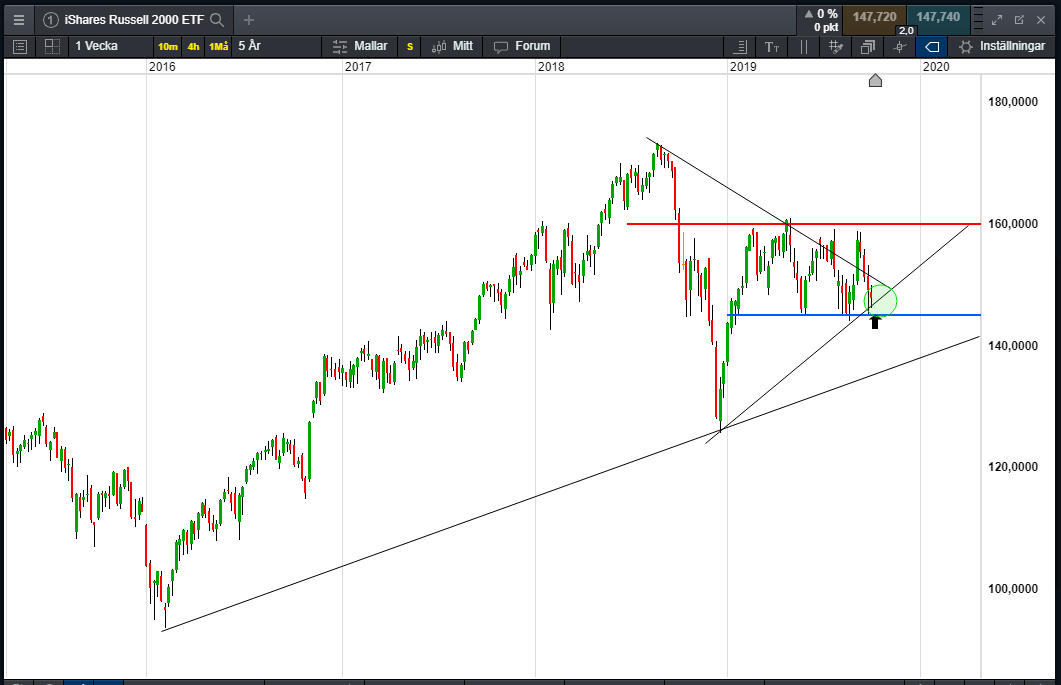This screenshot has width=1061, height=685.
Task: Click the 160,0000 price axis label
Action: [x=1012, y=223]
